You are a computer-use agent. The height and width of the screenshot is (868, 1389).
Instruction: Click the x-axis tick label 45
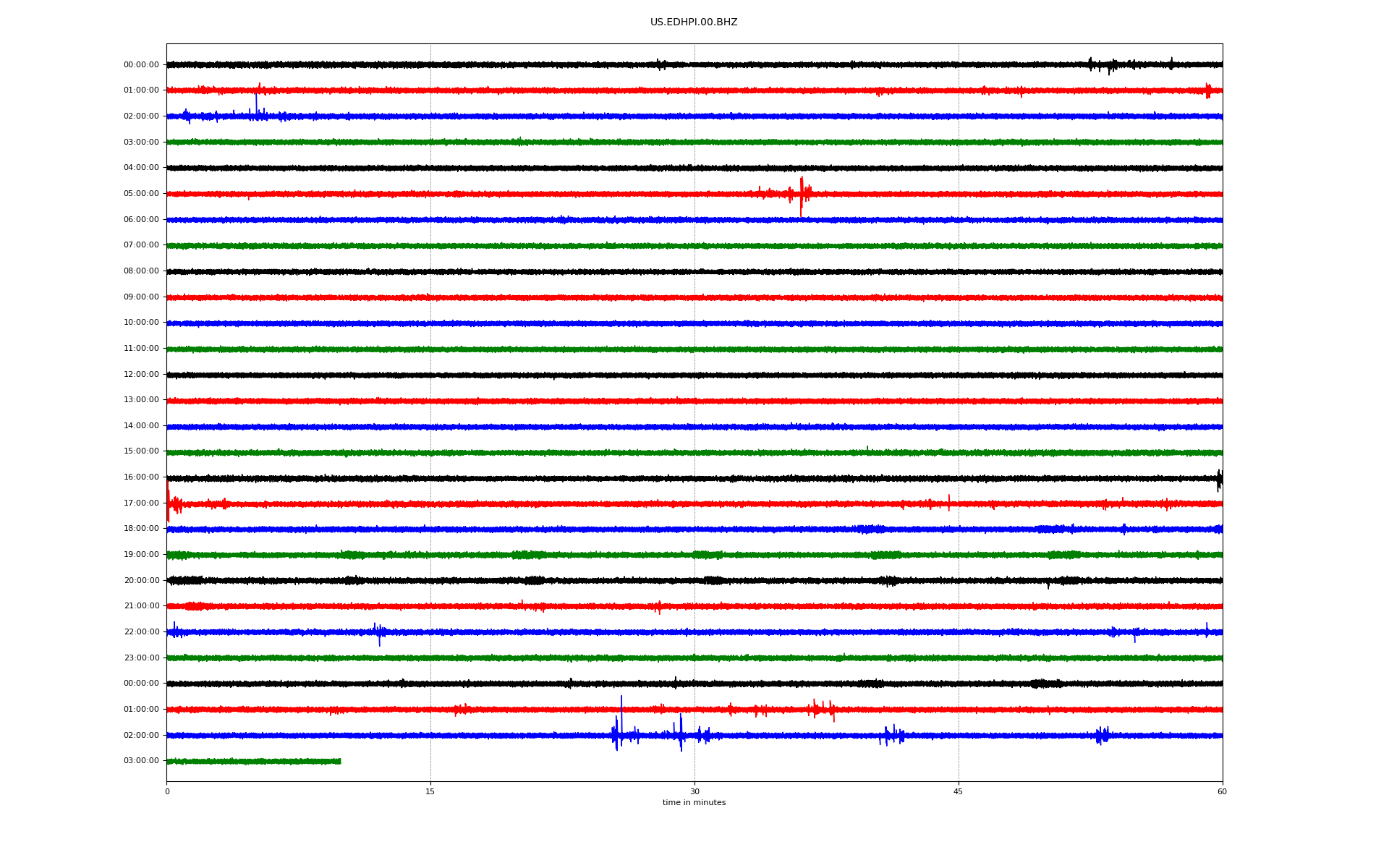(958, 791)
